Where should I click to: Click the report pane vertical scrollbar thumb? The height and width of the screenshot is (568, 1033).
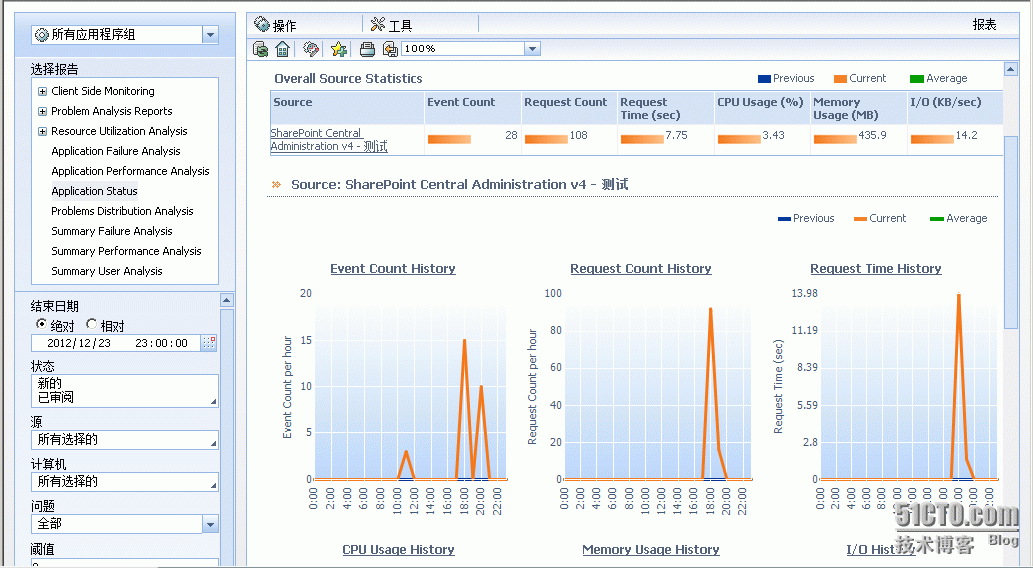(x=1011, y=232)
